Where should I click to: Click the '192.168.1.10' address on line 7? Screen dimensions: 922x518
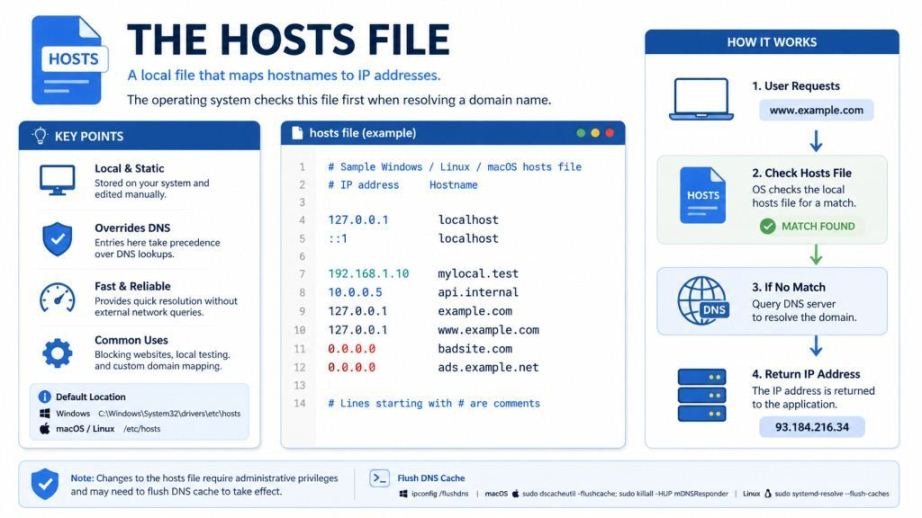[368, 274]
